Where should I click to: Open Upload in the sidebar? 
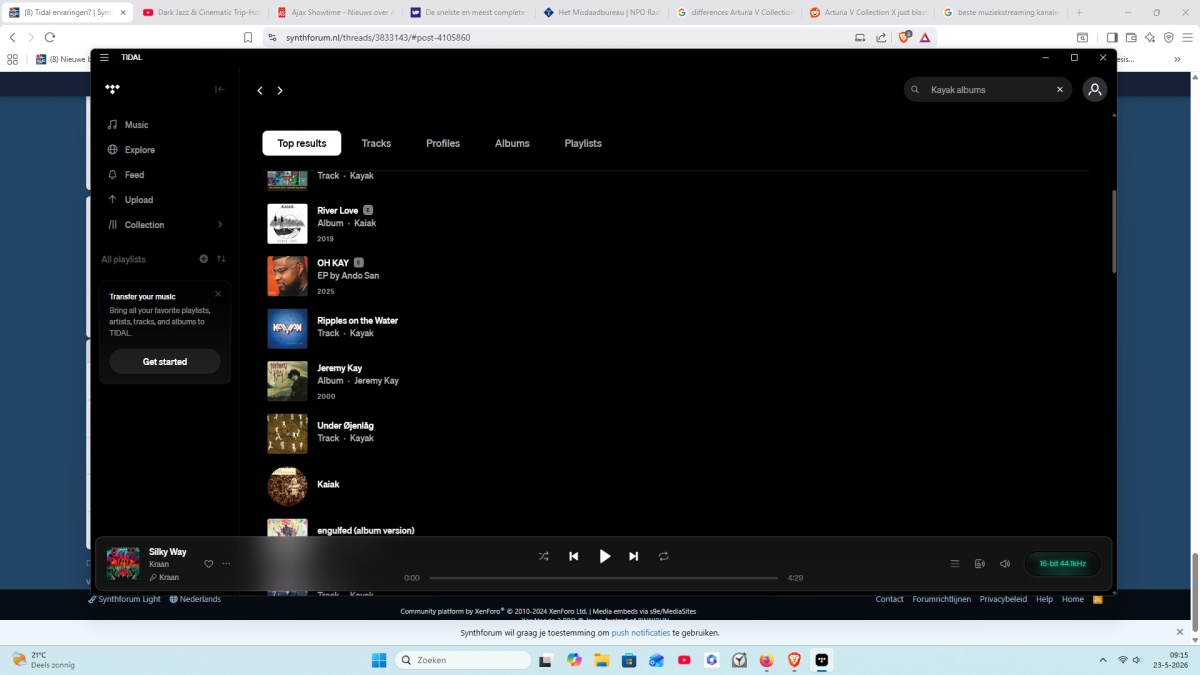coord(138,200)
